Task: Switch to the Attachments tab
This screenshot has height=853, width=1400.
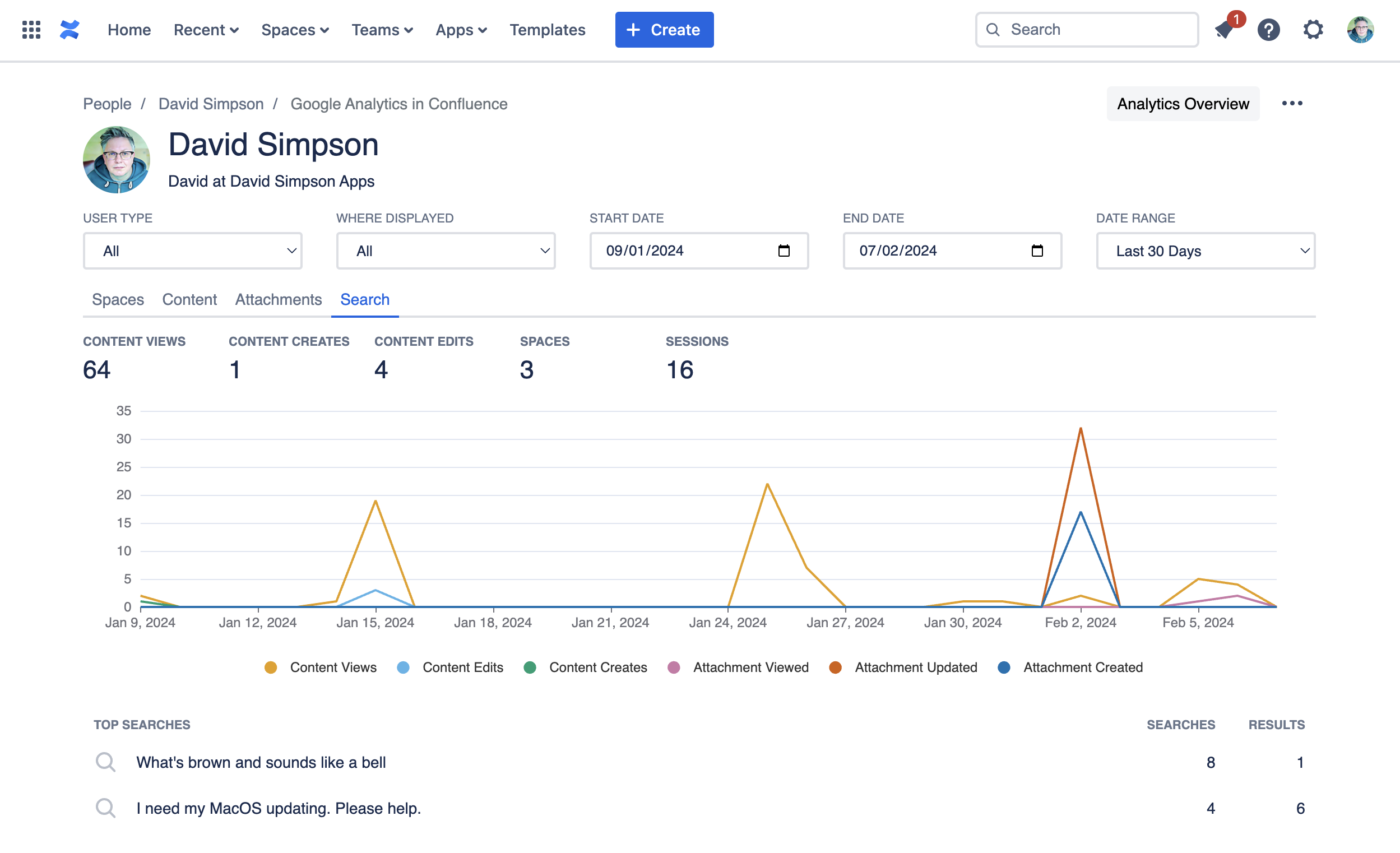Action: [279, 299]
